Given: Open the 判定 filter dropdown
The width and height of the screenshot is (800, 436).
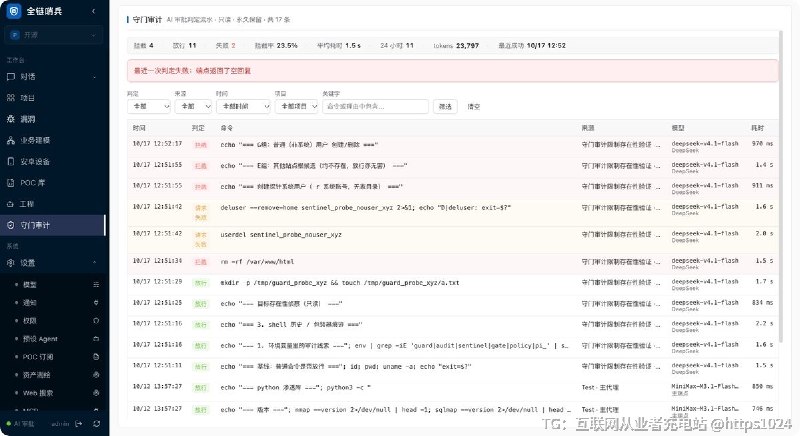Looking at the screenshot, I should pyautogui.click(x=149, y=106).
